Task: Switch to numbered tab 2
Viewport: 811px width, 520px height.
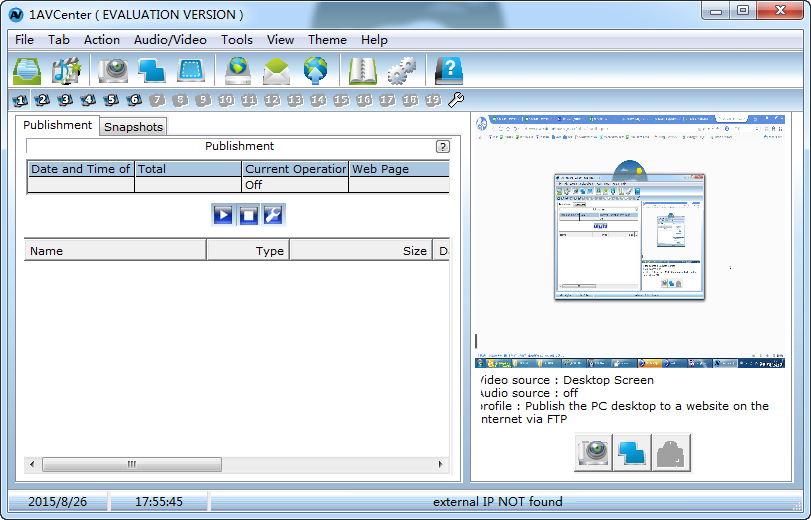Action: [42, 100]
